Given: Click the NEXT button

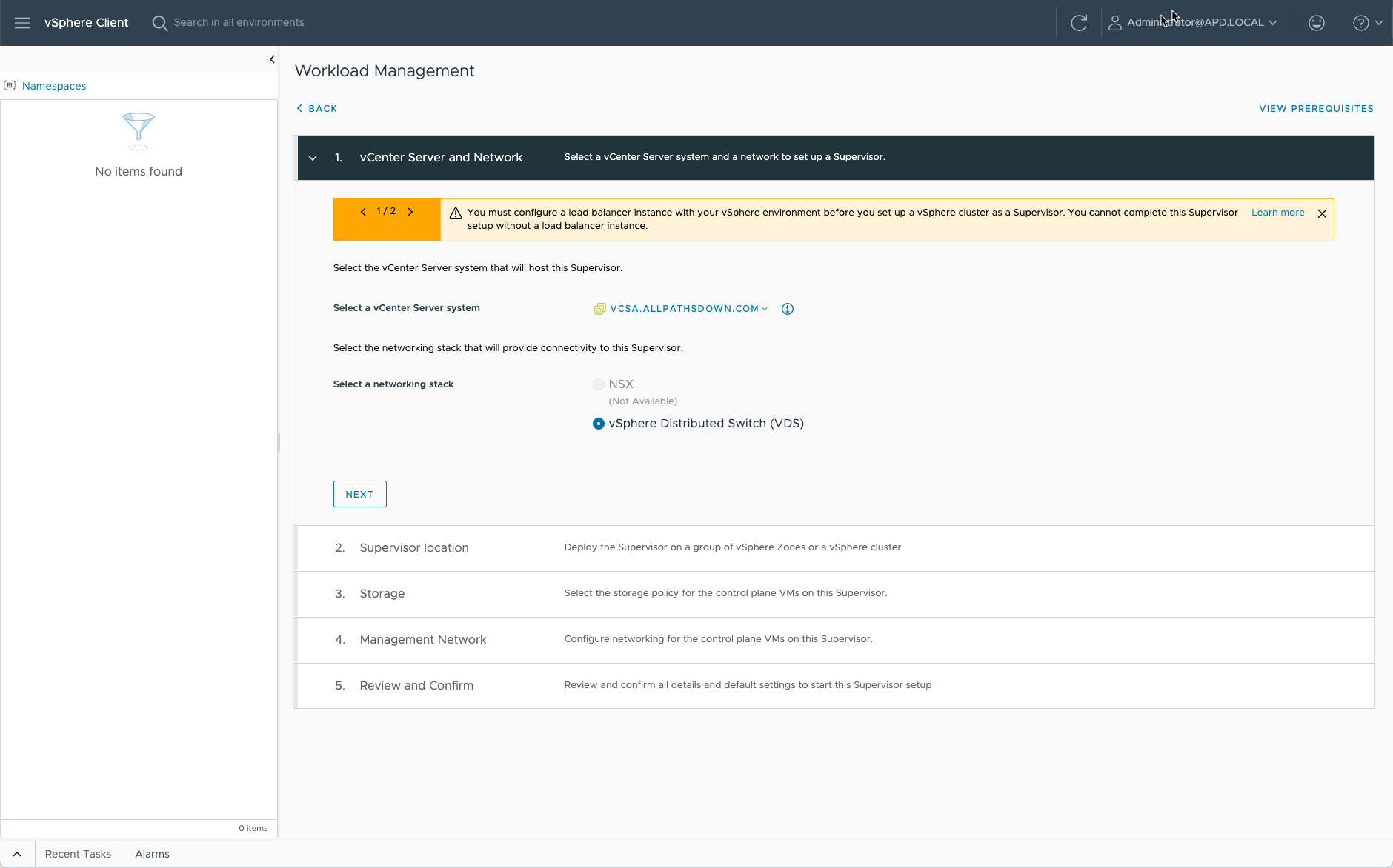Looking at the screenshot, I should pos(359,494).
